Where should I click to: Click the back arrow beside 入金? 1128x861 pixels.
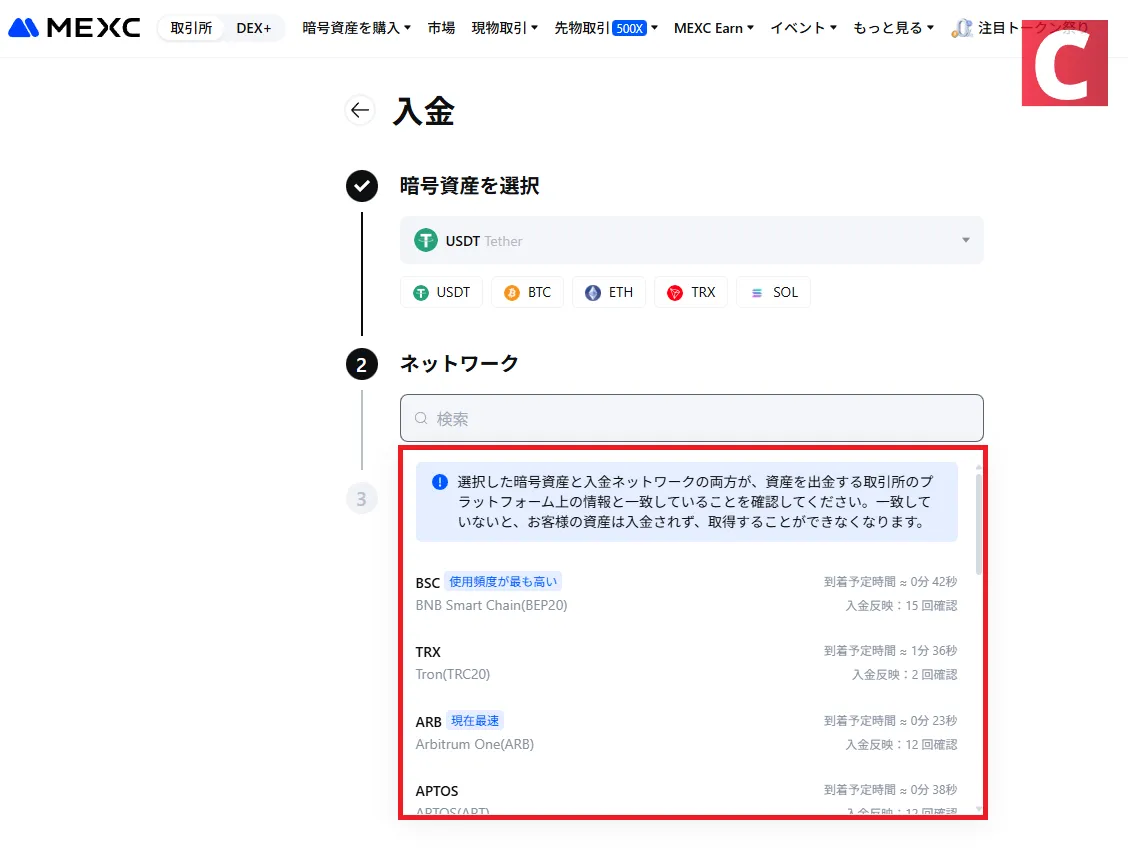pyautogui.click(x=360, y=110)
